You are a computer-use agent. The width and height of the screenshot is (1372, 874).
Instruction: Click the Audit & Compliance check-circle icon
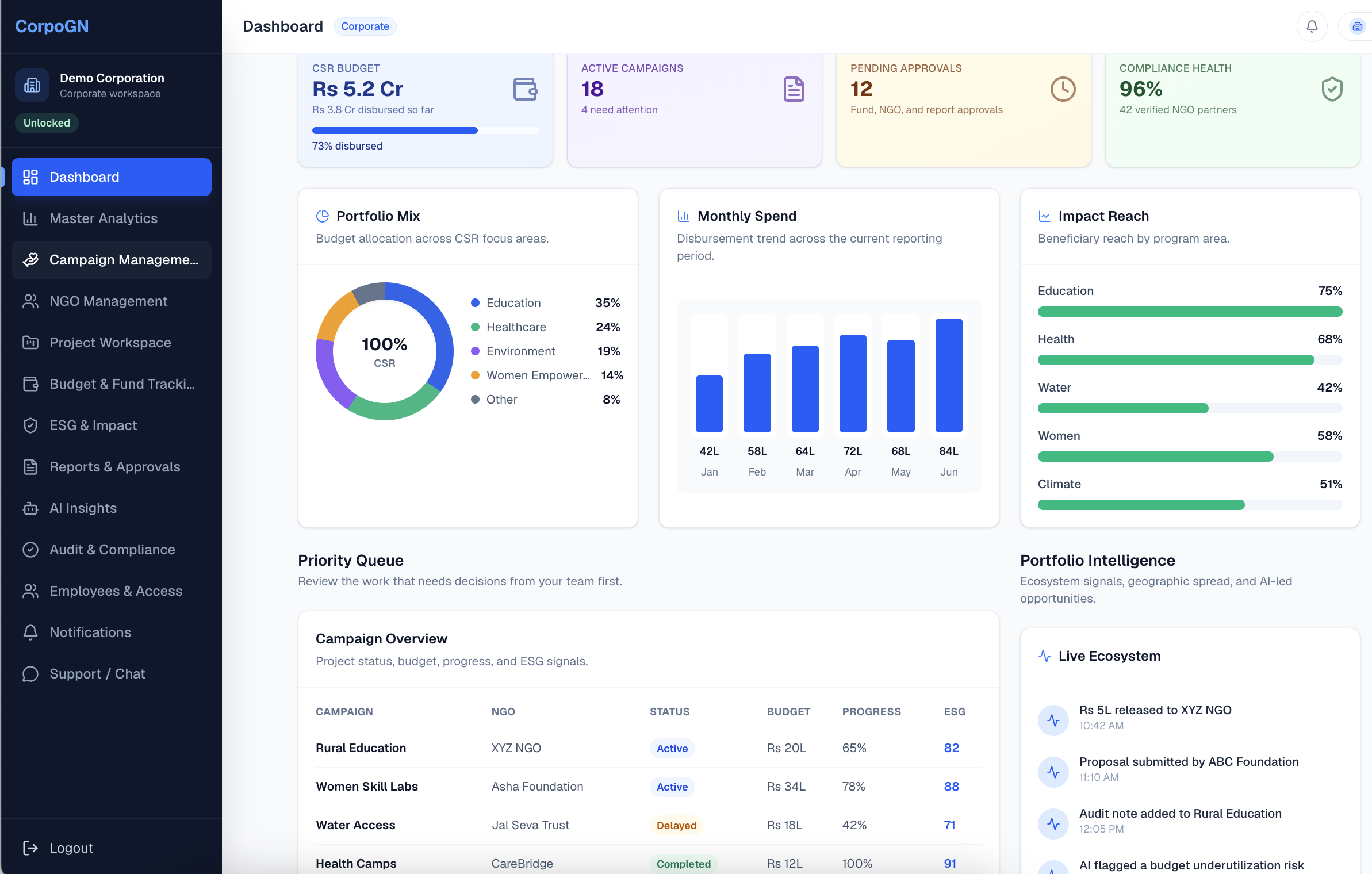(x=30, y=550)
